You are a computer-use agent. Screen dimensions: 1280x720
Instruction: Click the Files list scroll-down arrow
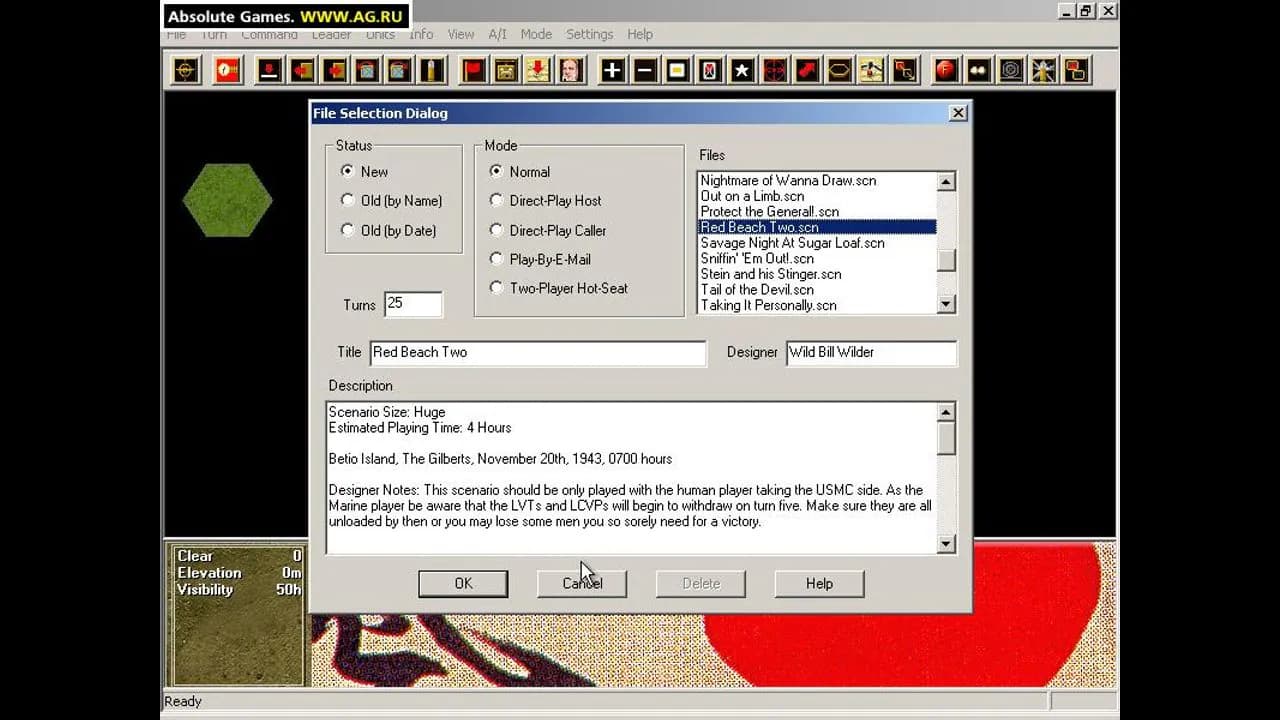click(x=946, y=305)
